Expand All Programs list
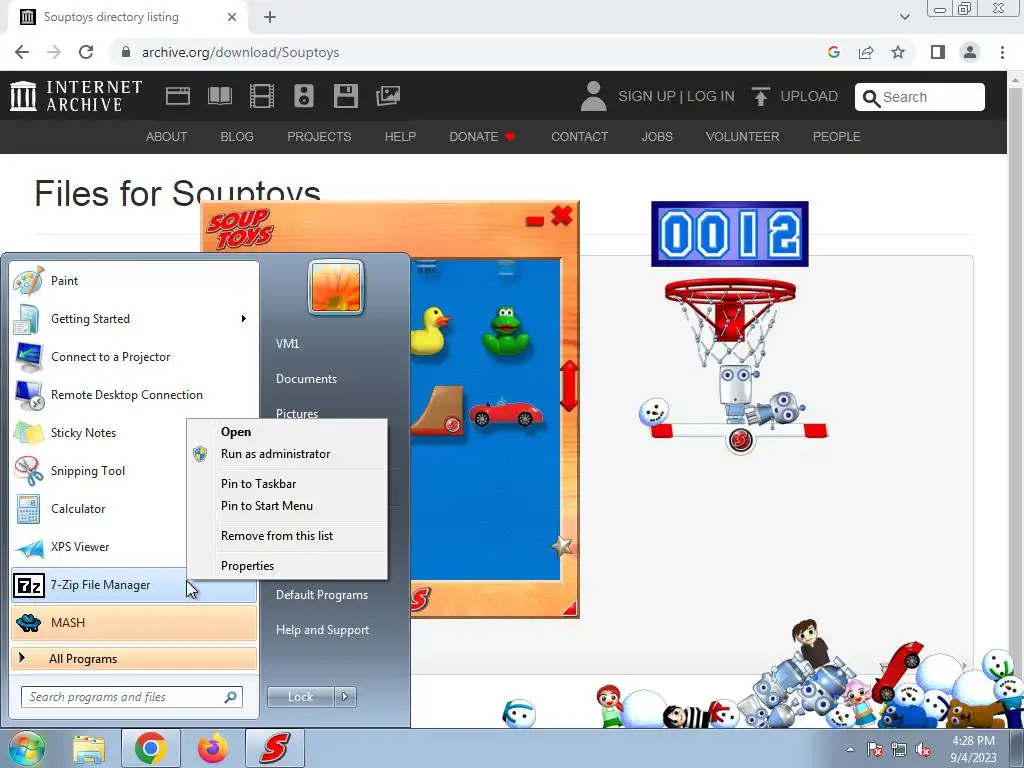 point(134,658)
